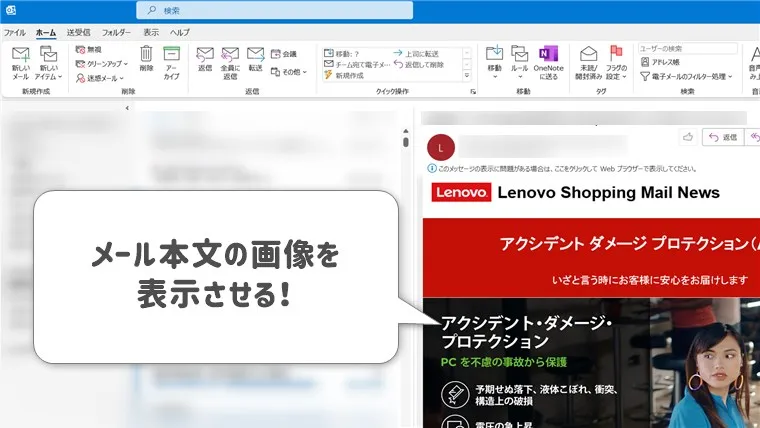
Task: Open the クイック操作 dialog launcher
Action: coord(473,91)
